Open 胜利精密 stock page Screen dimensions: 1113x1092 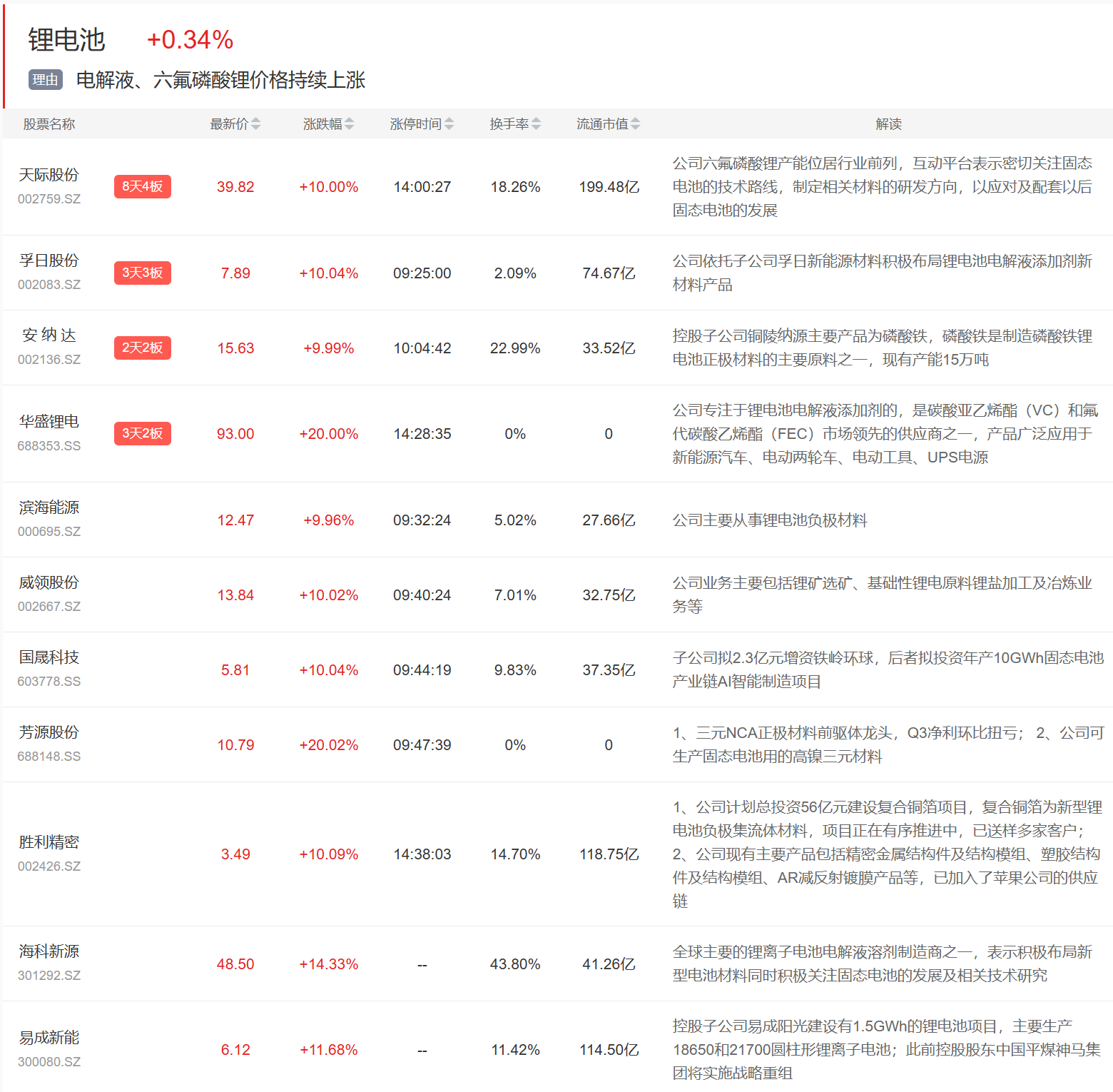49,842
